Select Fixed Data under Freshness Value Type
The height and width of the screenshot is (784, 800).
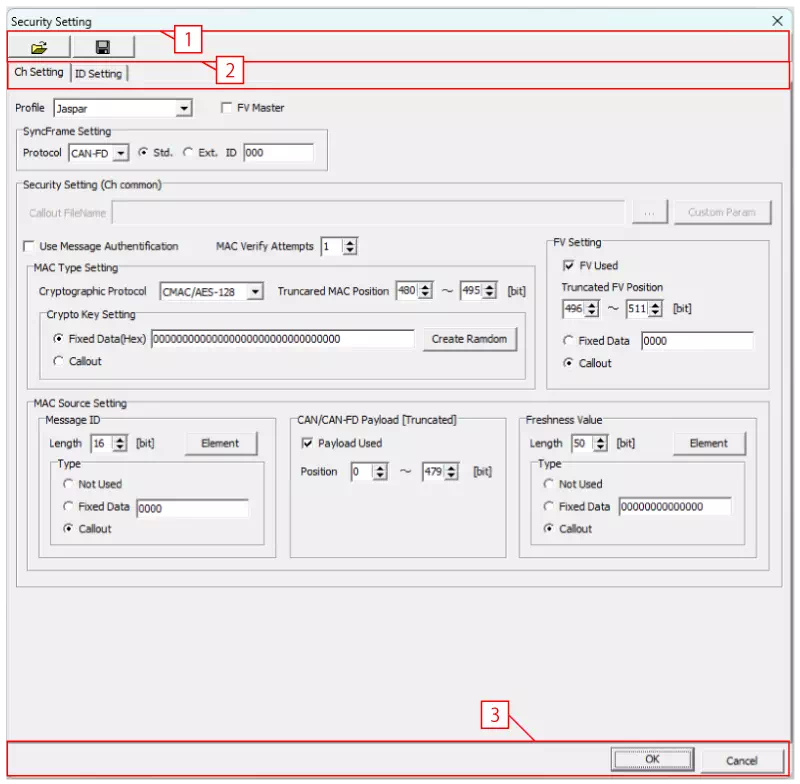pyautogui.click(x=550, y=506)
